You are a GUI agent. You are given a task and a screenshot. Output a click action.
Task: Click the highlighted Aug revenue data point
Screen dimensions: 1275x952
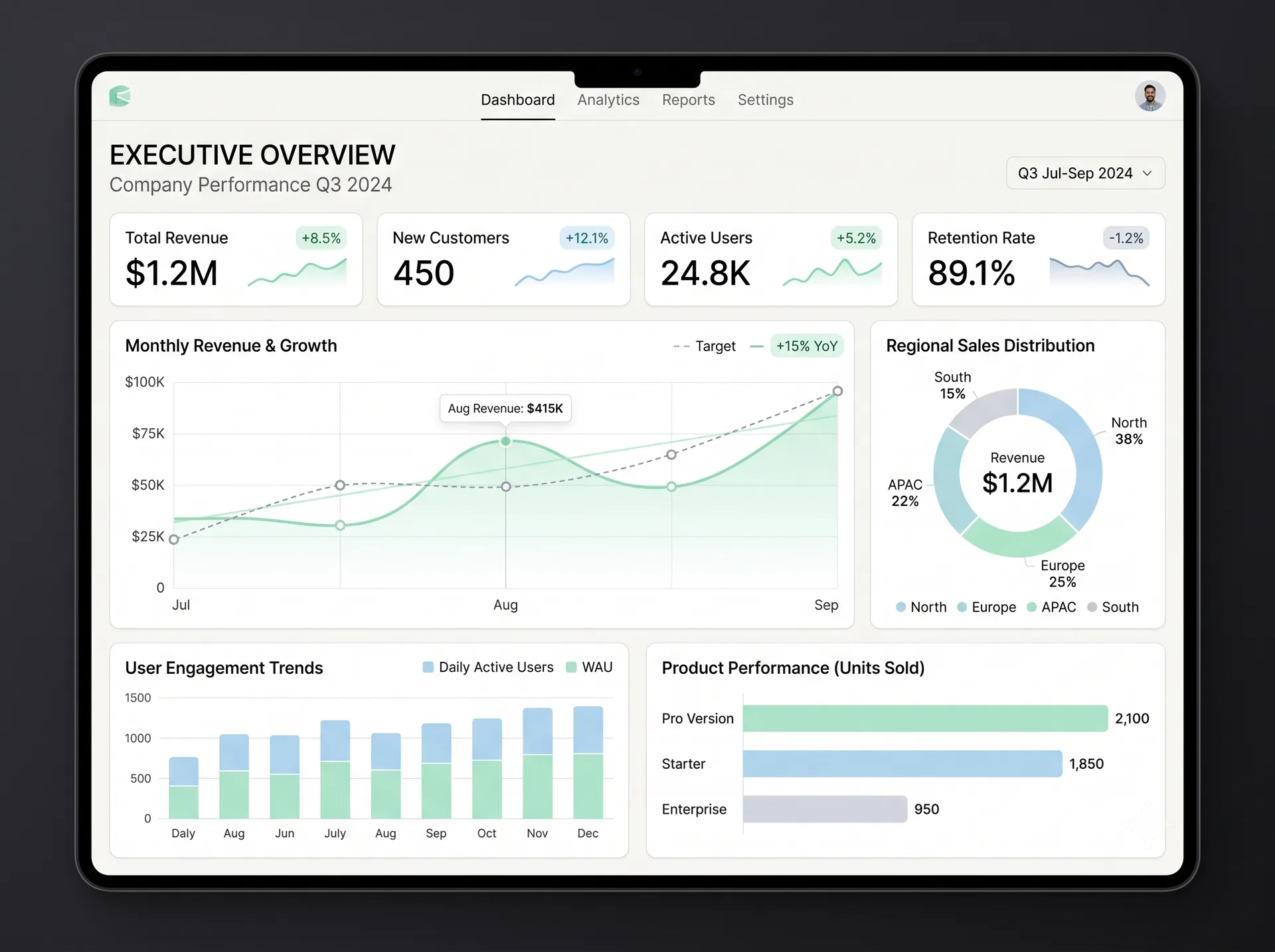point(506,441)
